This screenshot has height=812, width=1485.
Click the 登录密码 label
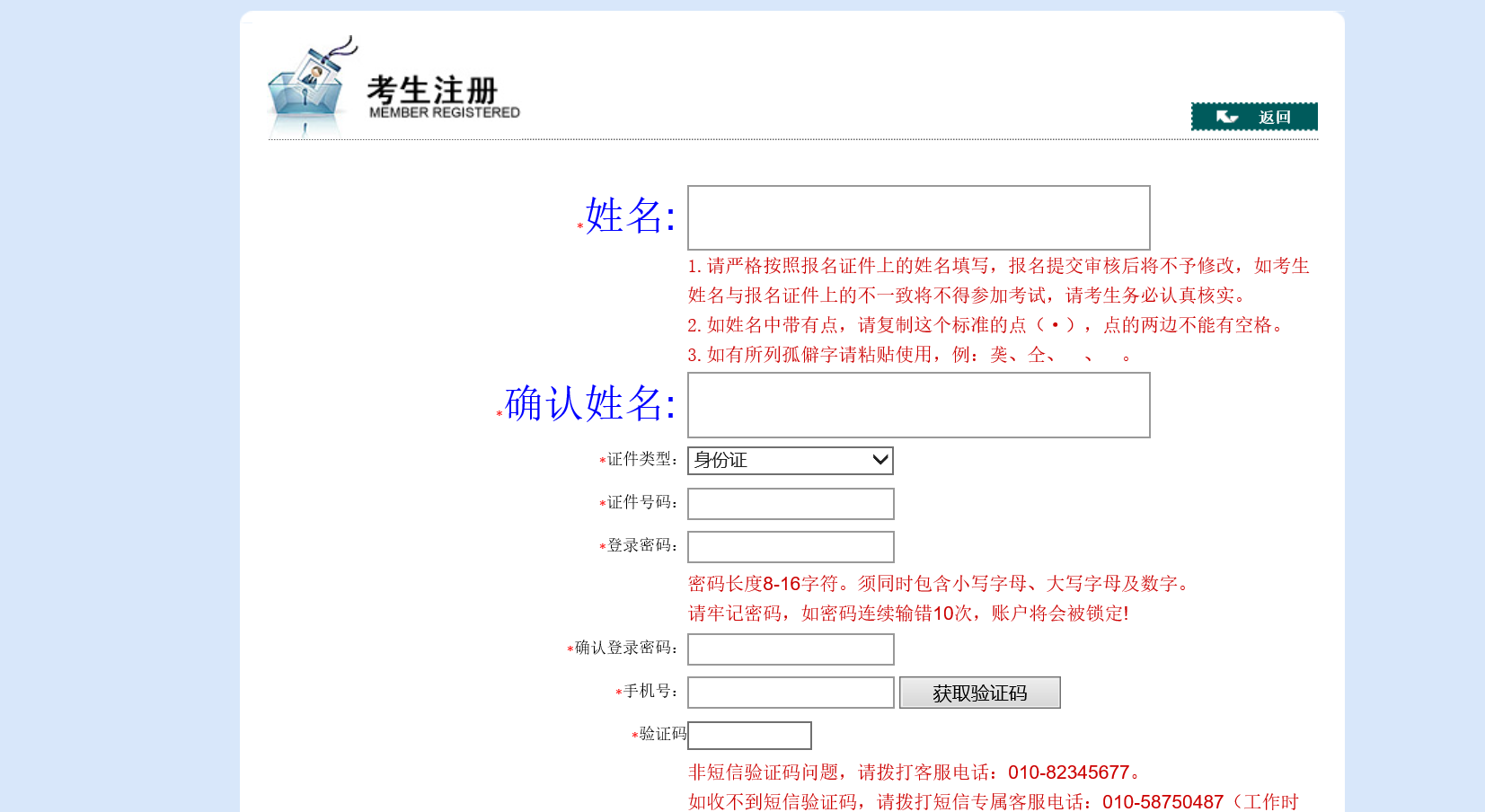pyautogui.click(x=641, y=545)
